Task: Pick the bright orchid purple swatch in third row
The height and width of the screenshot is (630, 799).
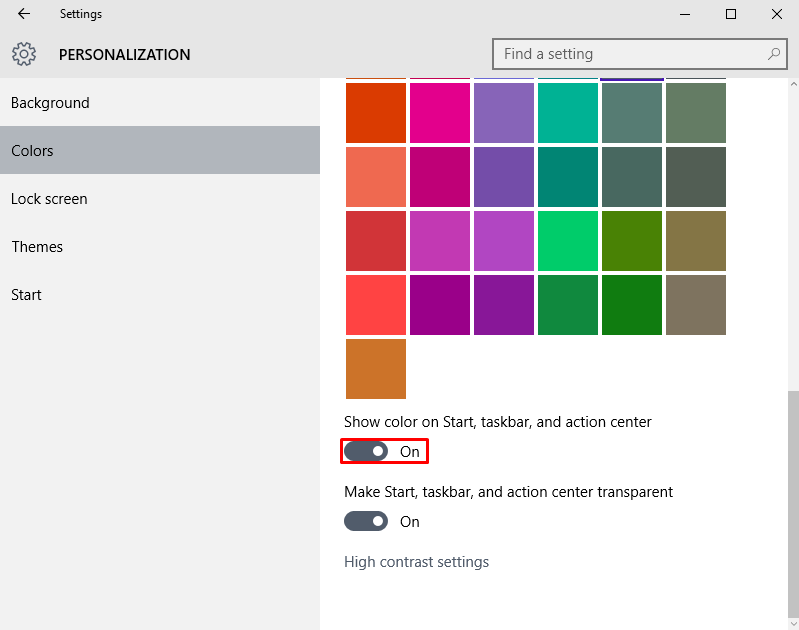Action: [x=504, y=241]
